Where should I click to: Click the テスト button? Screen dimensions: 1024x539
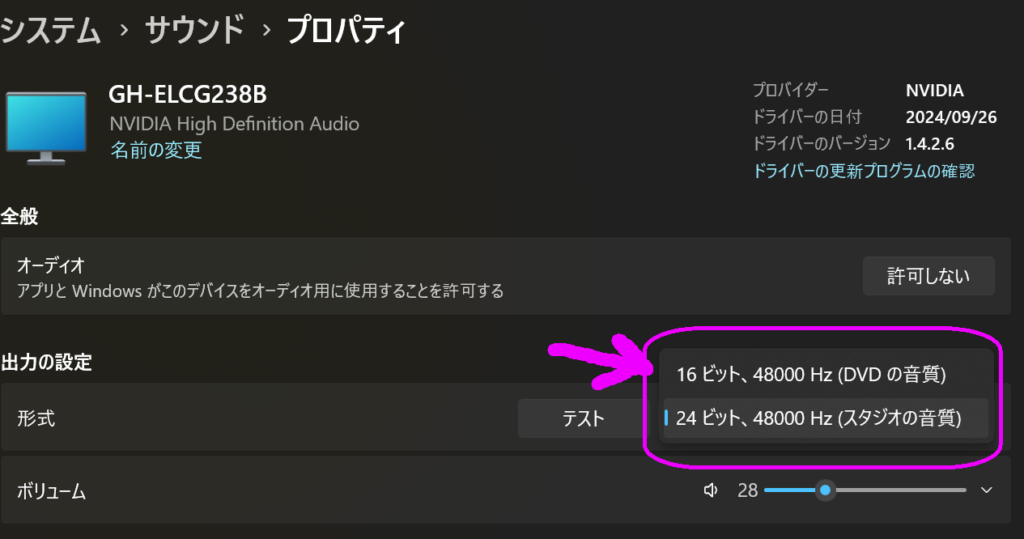pyautogui.click(x=583, y=418)
